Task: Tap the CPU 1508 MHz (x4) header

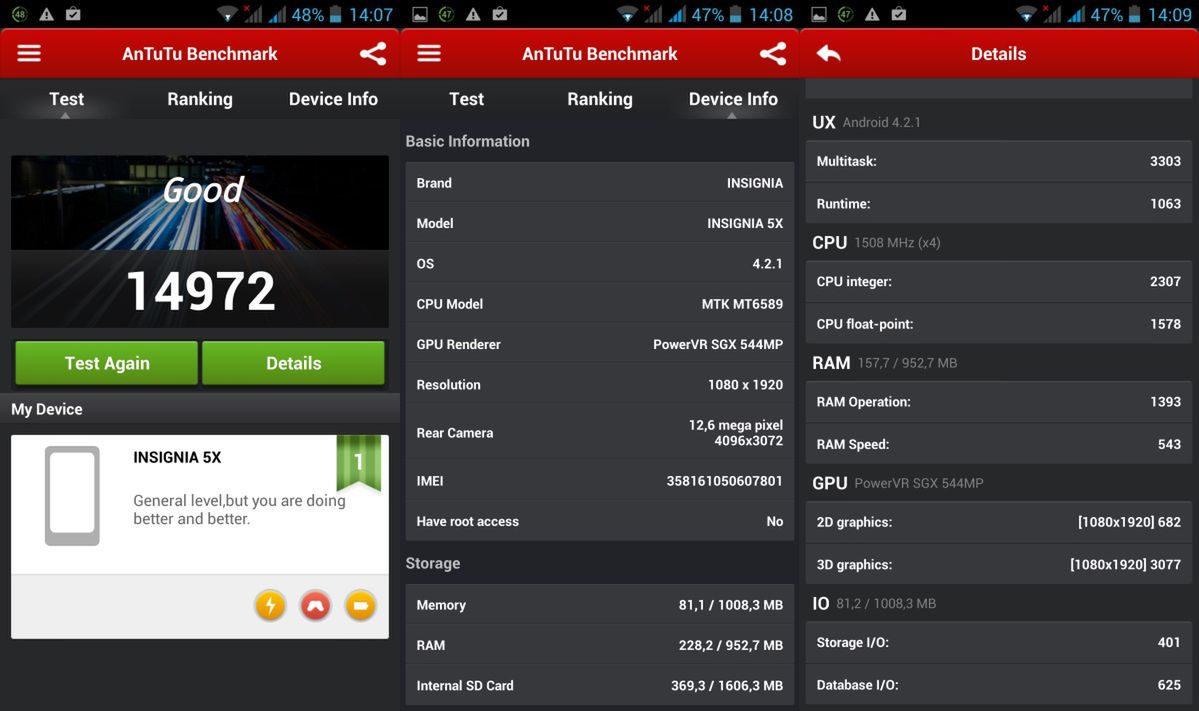Action: (x=876, y=242)
